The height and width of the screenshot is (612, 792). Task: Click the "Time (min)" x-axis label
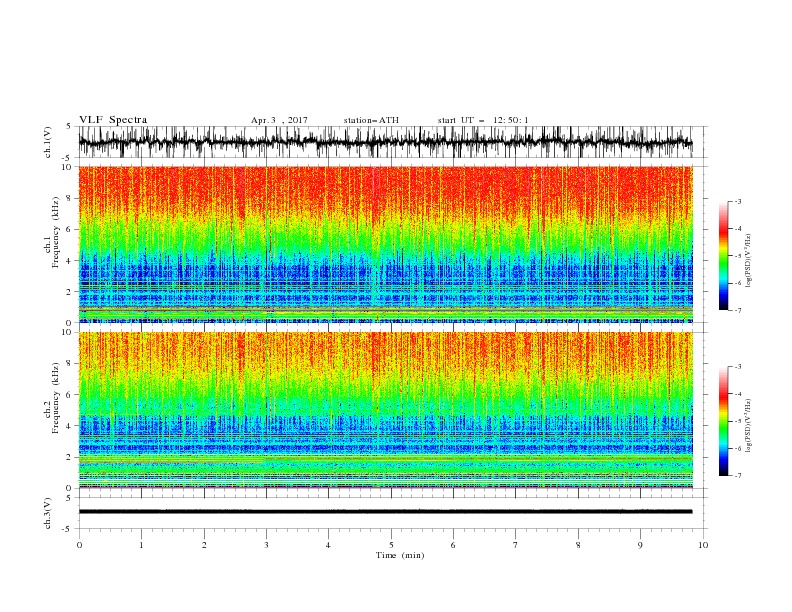(400, 555)
